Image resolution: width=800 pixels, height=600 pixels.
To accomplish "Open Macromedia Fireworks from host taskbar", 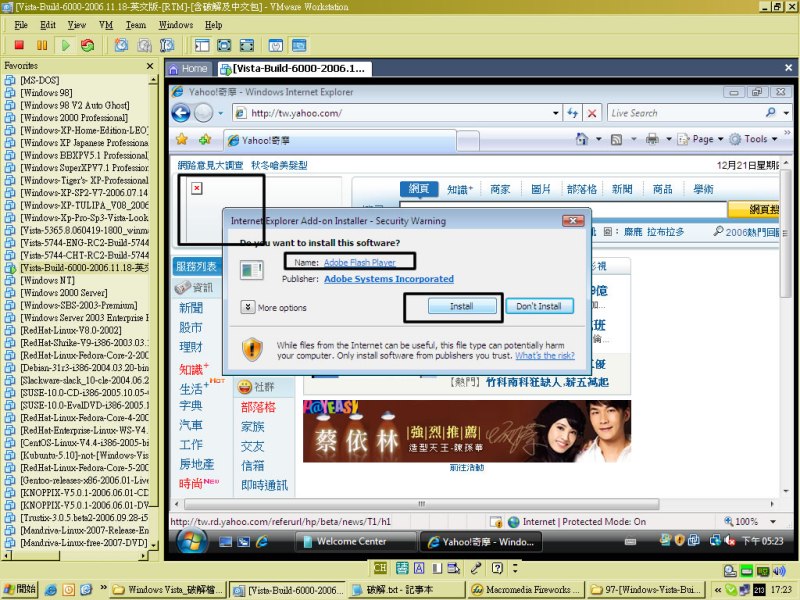I will [526, 590].
